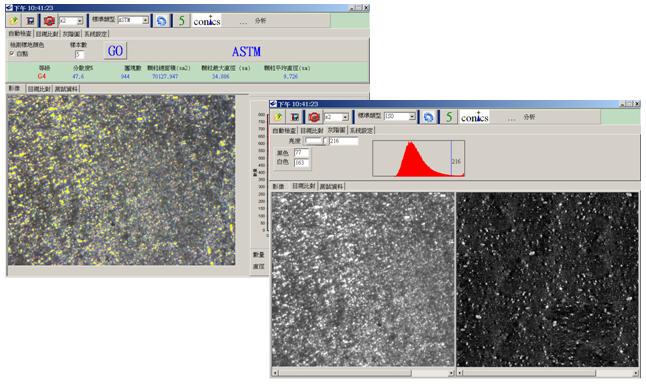This screenshot has width=646, height=385.
Task: Click the 分析 label in ISO window toolbar
Action: 529,117
